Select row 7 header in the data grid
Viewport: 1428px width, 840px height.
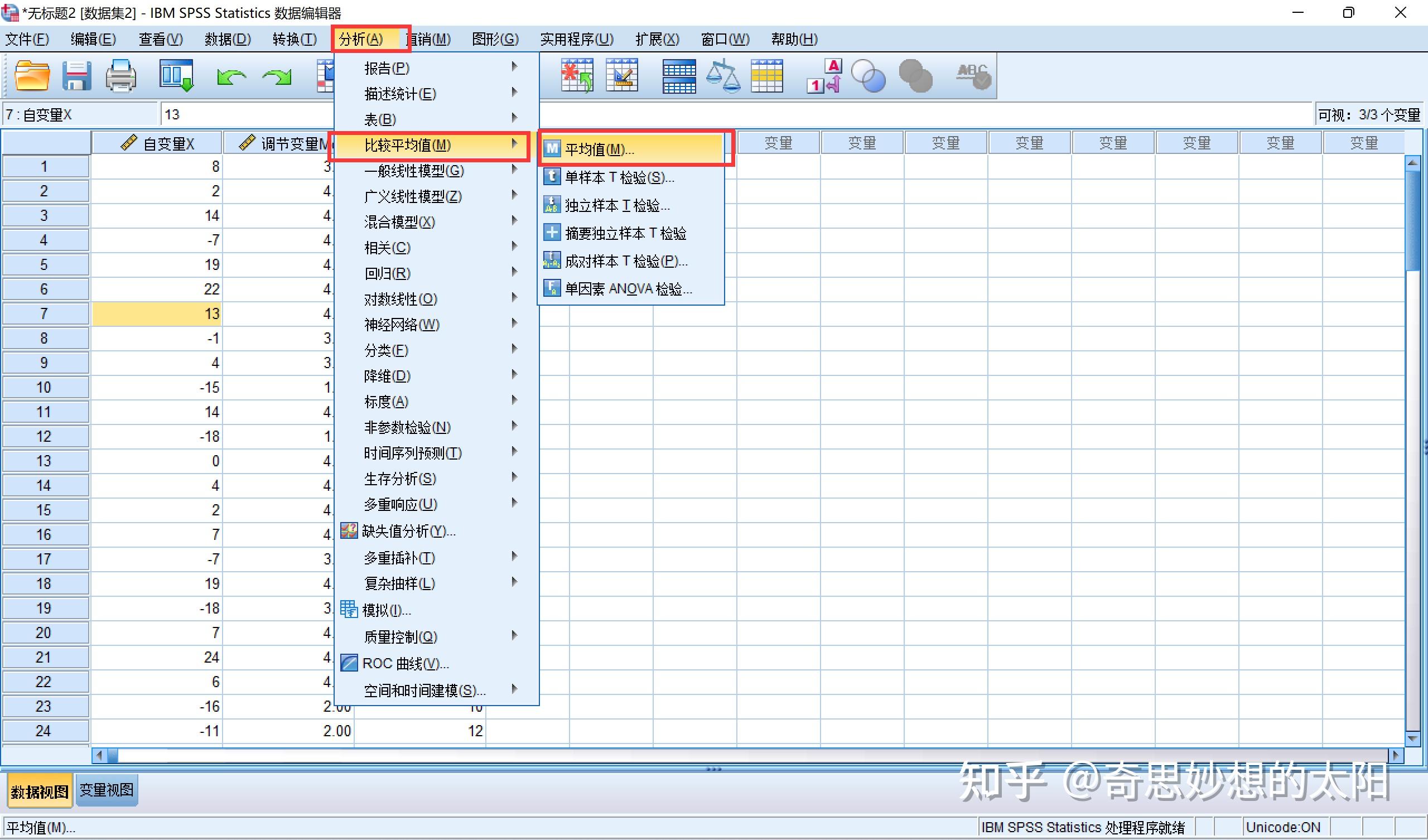click(x=45, y=313)
